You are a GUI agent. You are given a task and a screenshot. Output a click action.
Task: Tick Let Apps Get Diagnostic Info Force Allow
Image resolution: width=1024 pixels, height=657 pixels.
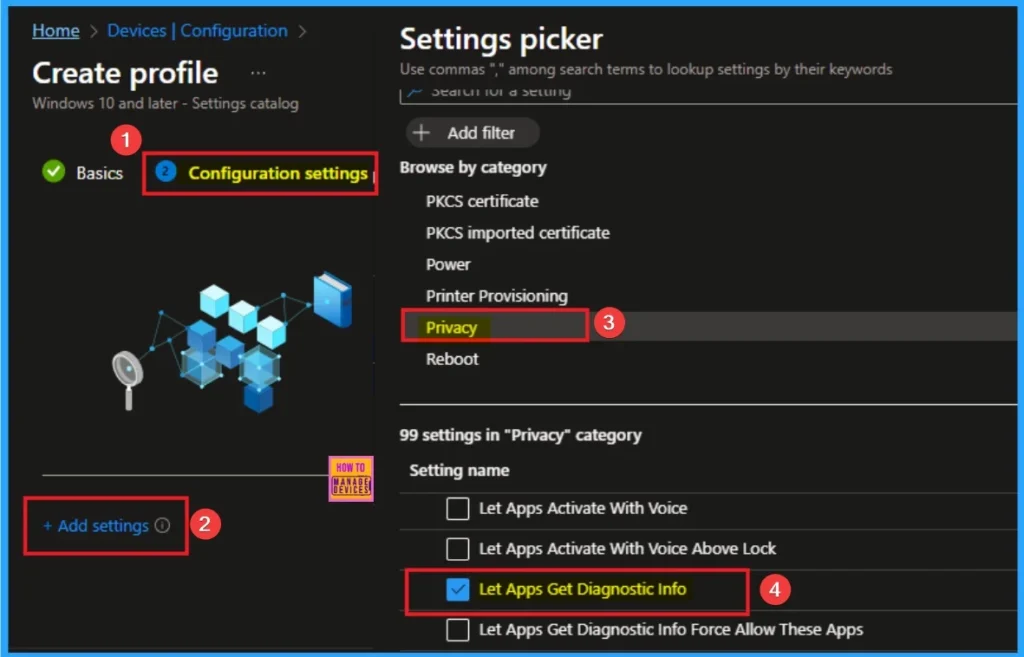click(x=458, y=630)
